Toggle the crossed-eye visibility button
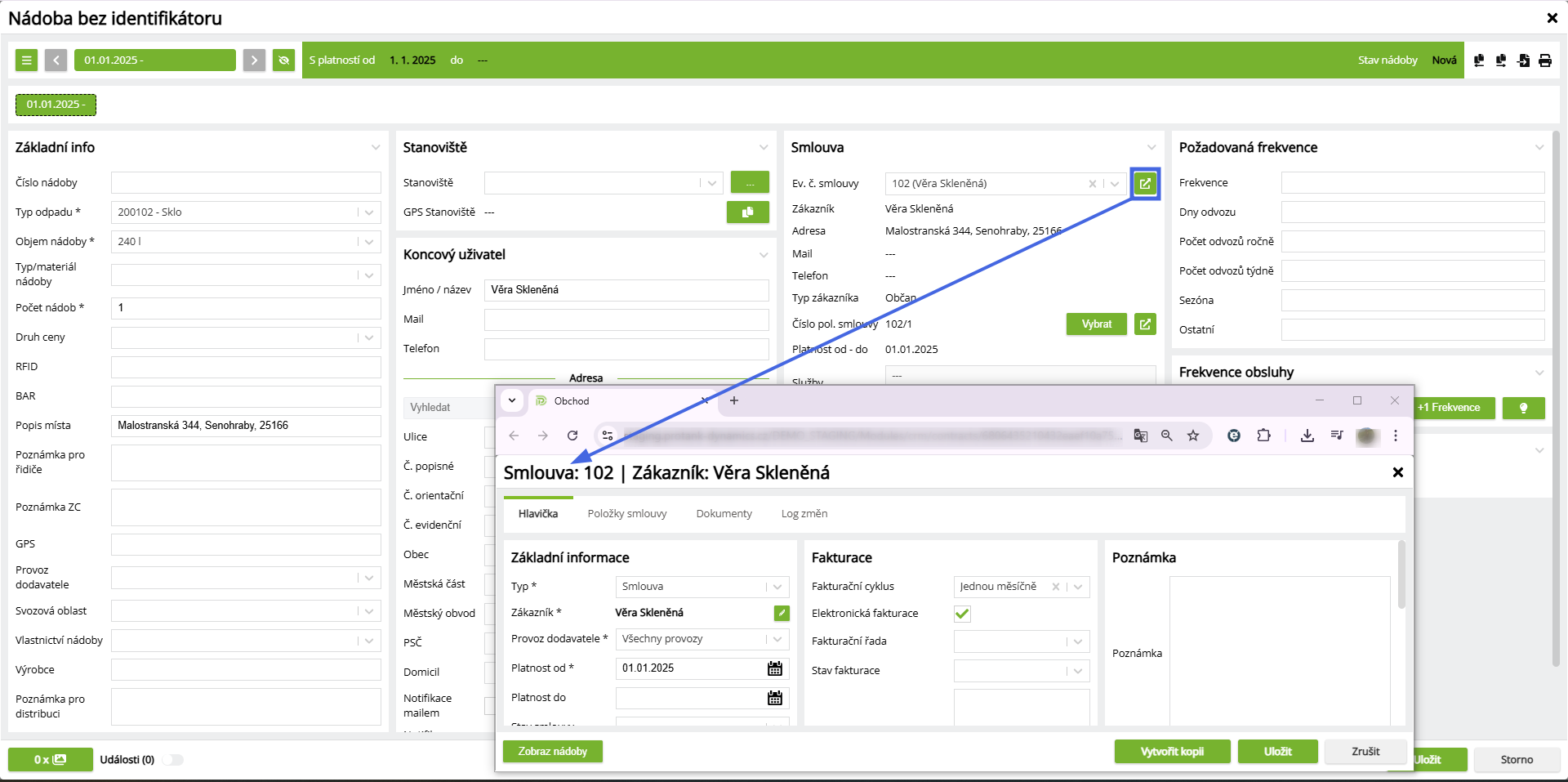 tap(283, 60)
